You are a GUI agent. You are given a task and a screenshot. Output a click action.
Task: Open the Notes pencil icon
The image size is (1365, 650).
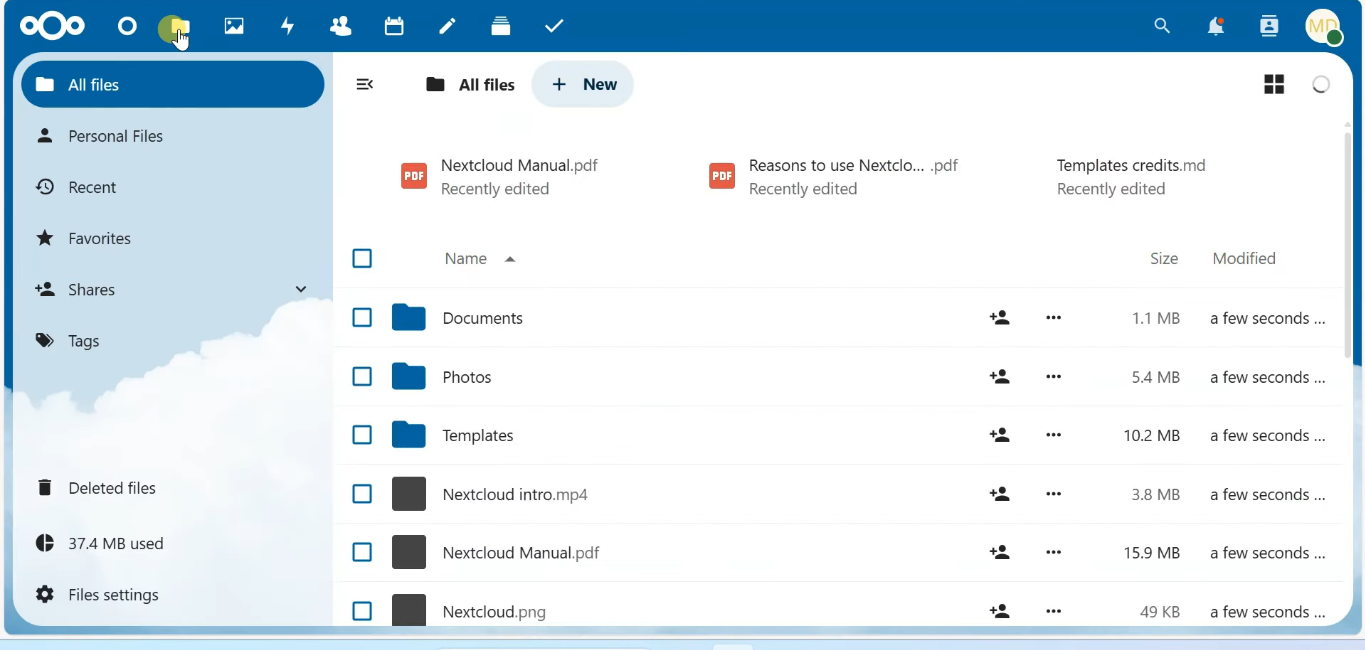(x=448, y=26)
